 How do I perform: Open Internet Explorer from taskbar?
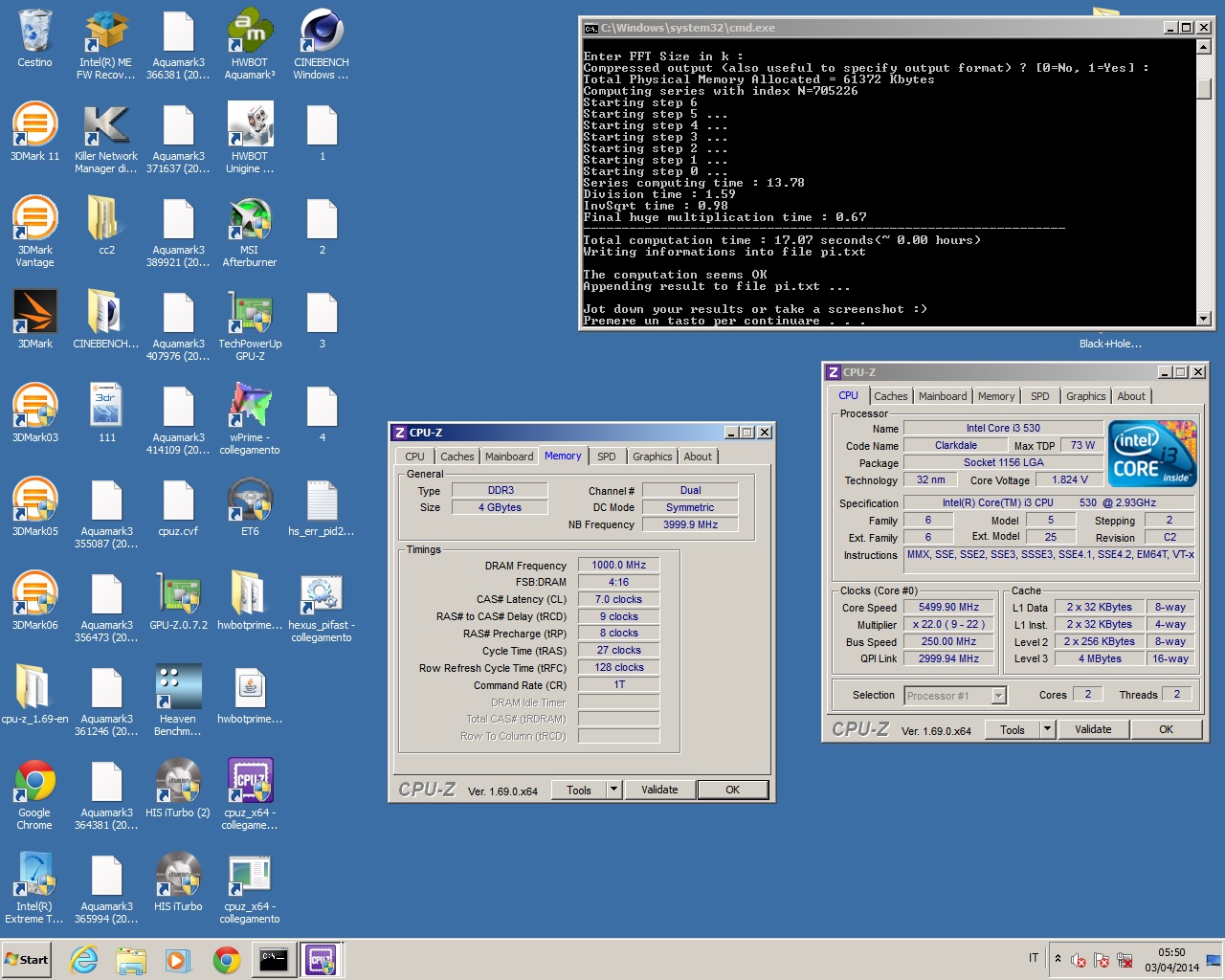(84, 960)
